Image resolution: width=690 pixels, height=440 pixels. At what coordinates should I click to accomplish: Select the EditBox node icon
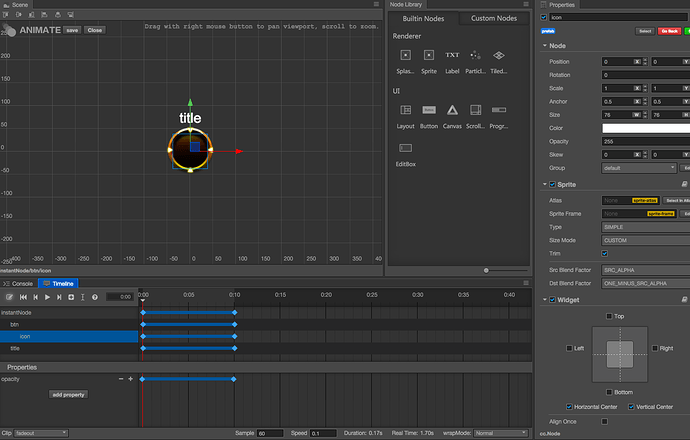point(405,149)
